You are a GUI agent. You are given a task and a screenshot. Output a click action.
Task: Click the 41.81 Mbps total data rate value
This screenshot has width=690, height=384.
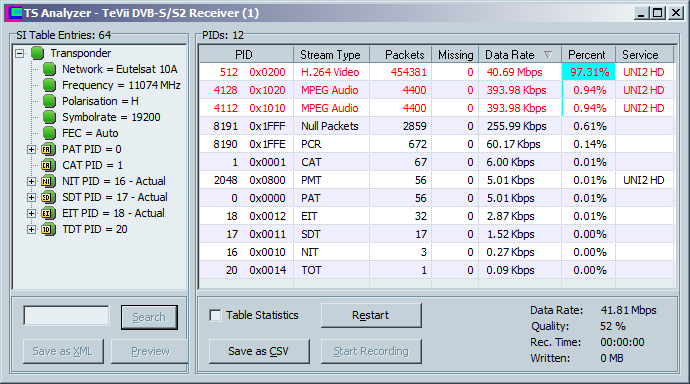point(628,310)
